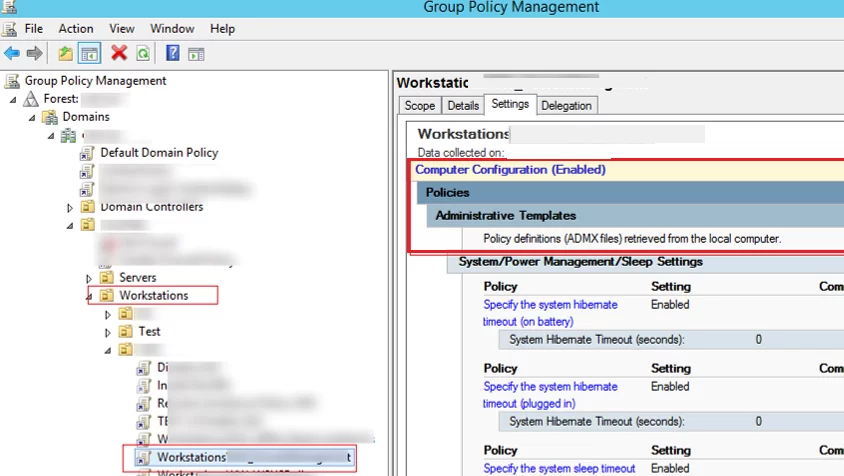Select the Group Policy Management root node
844x476 pixels.
pos(95,81)
